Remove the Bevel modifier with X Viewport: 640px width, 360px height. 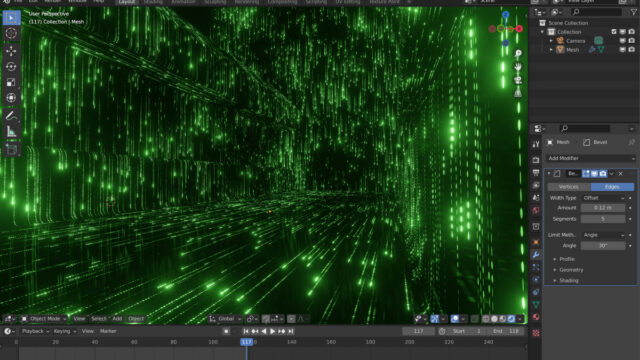click(621, 174)
